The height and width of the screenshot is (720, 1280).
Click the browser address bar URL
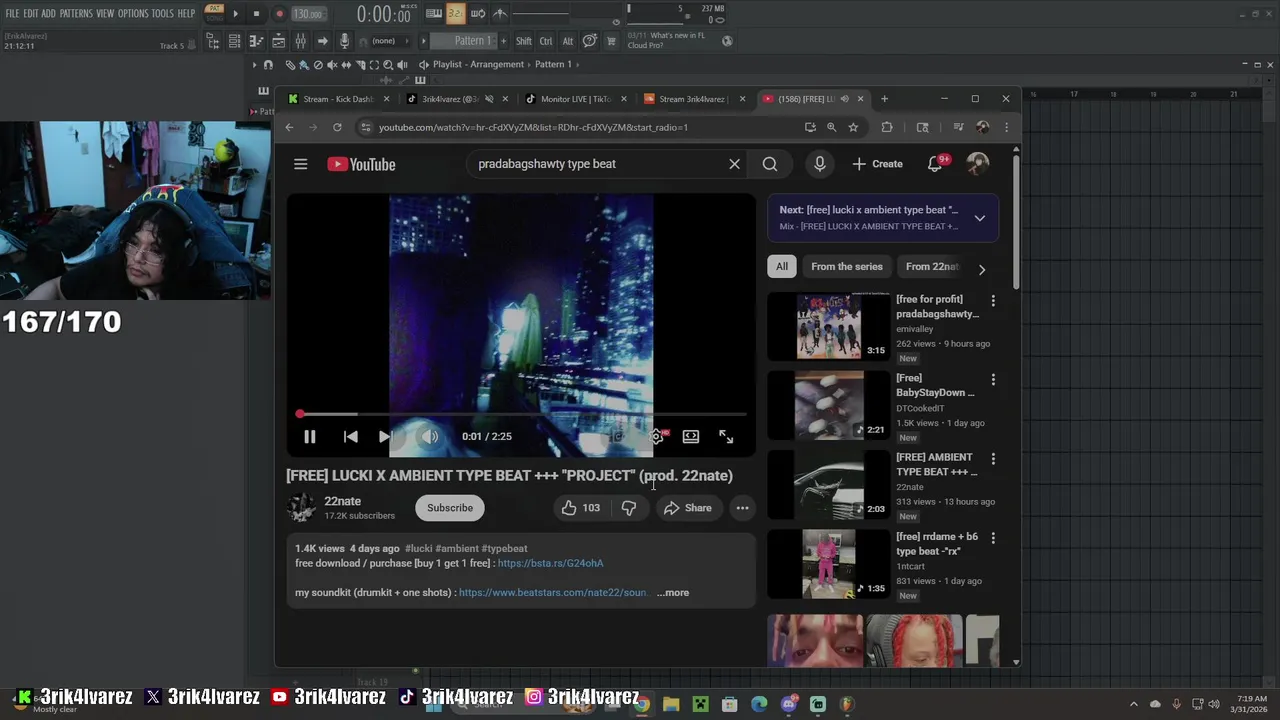[x=533, y=127]
